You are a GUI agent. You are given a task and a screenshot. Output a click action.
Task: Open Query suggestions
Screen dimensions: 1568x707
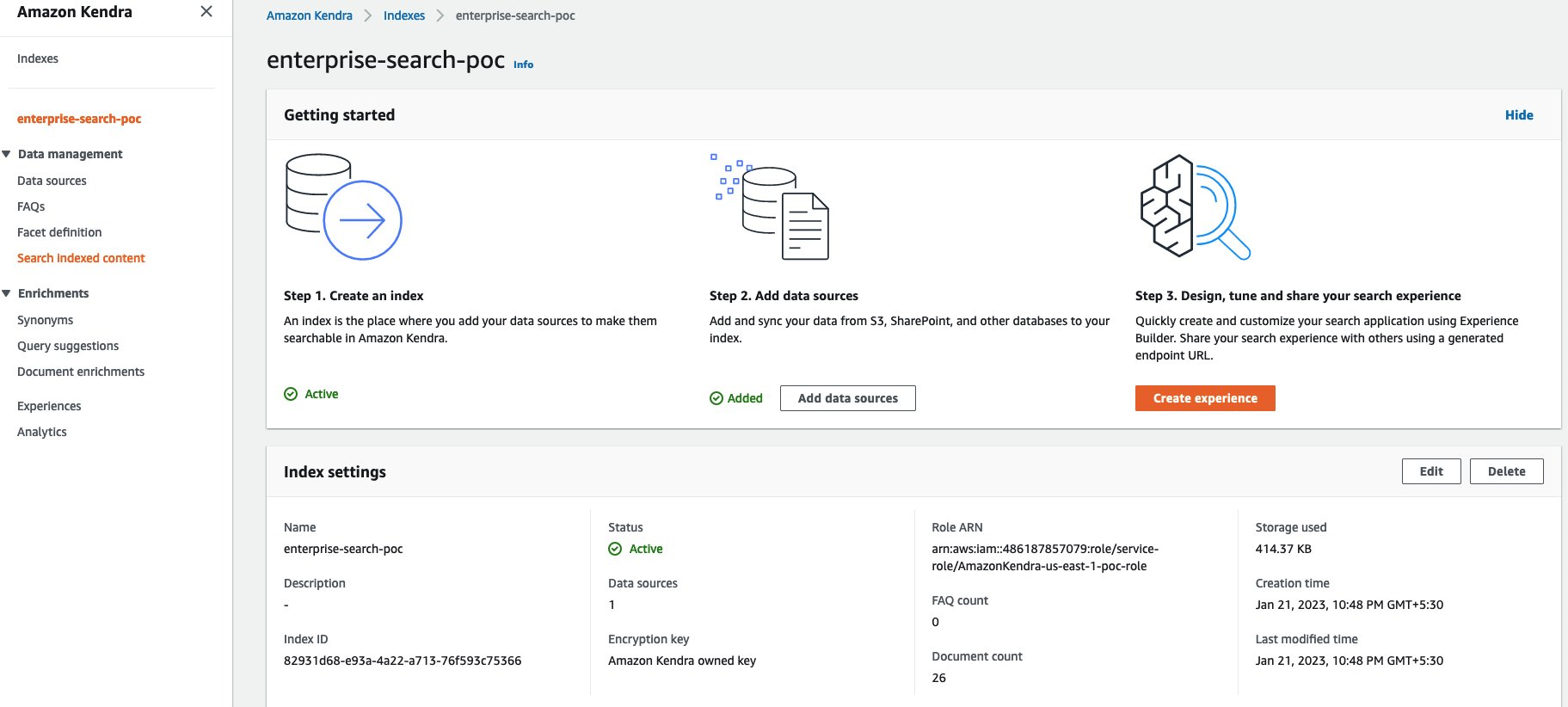click(68, 346)
